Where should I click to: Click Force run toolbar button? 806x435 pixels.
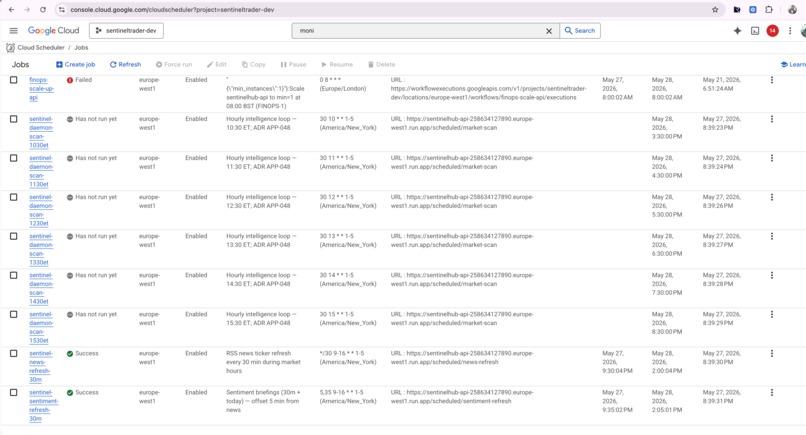[174, 64]
